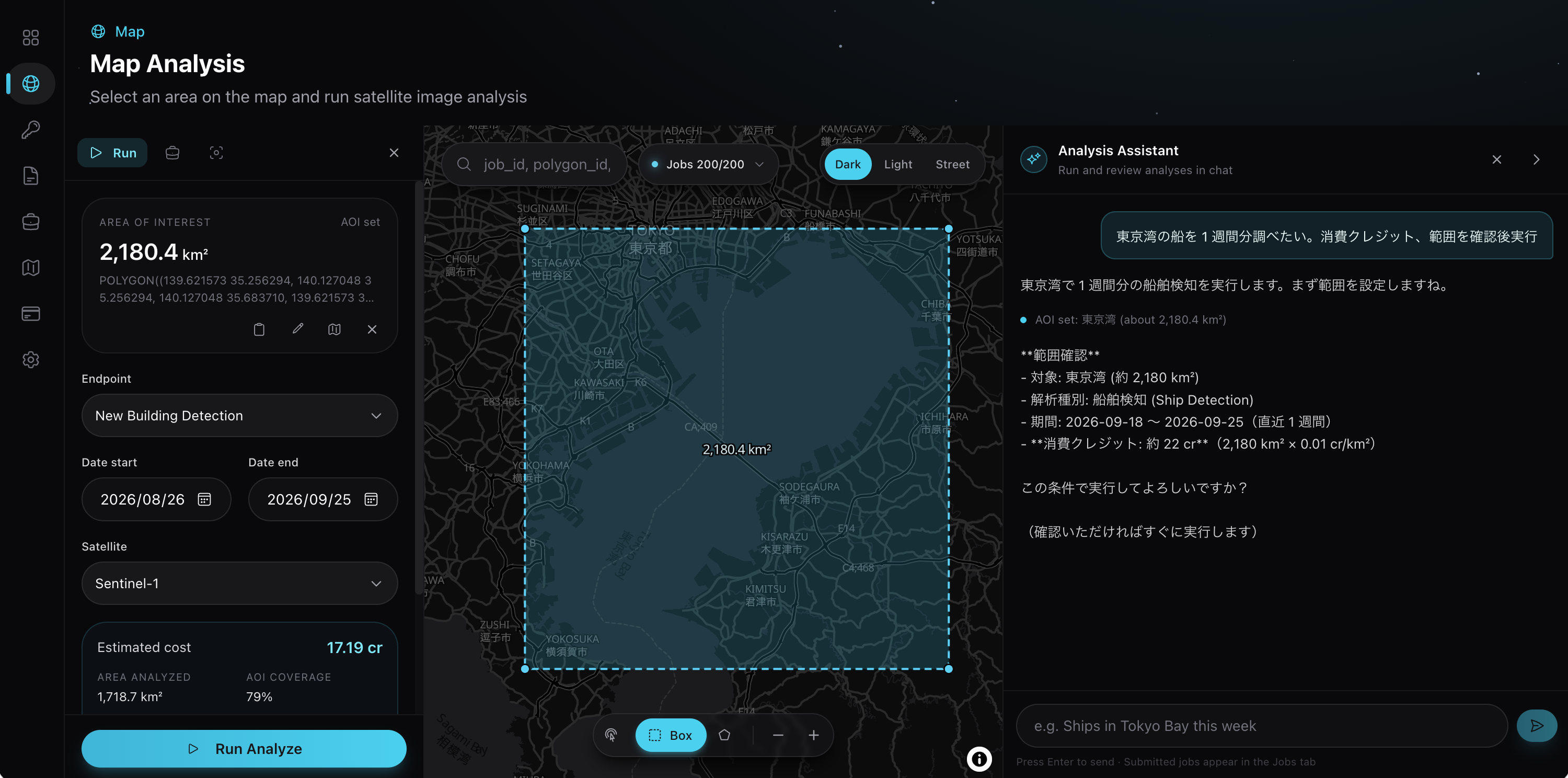Click the 'この条件で実行してよろしいですか？' message
Screen dimensions: 1568x778
pyautogui.click(x=1136, y=488)
